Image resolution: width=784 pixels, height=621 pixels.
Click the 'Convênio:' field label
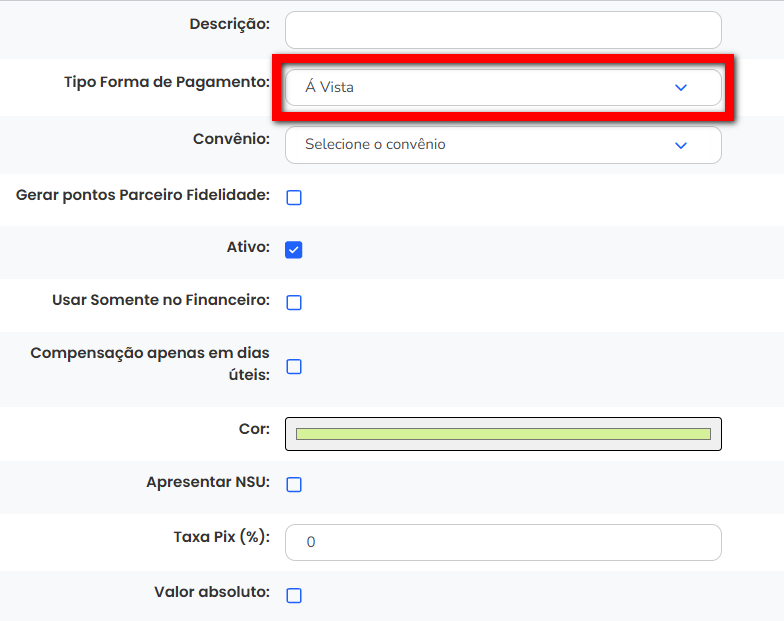tap(231, 138)
